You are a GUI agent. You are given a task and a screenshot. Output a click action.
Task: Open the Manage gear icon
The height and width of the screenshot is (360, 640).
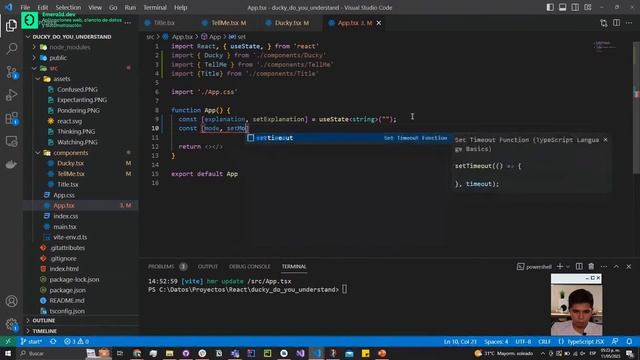point(11,324)
